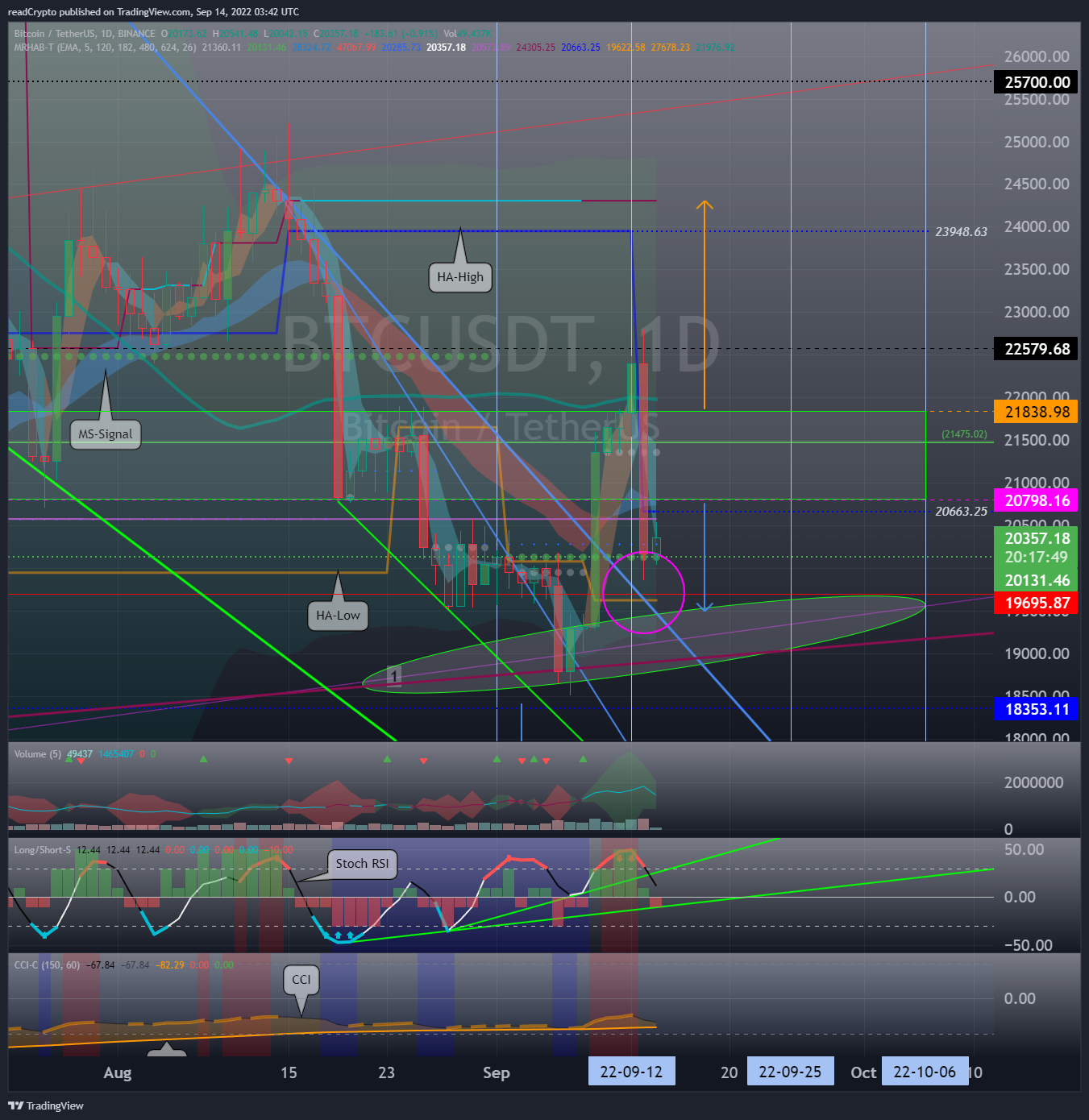The image size is (1089, 1120).
Task: Click the orange up-arrow drawing head
Action: 705,206
